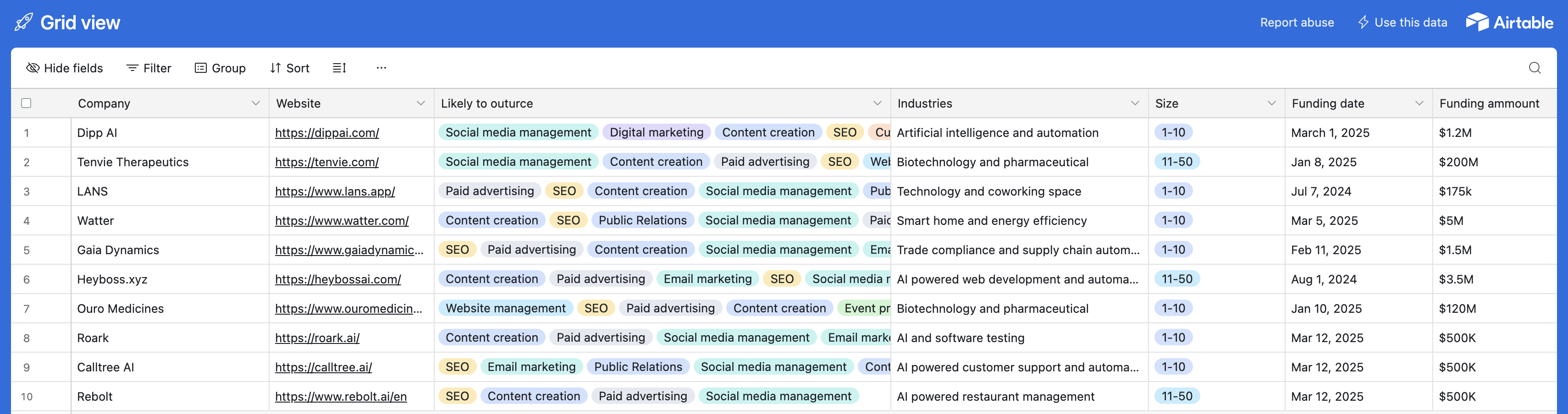This screenshot has width=1568, height=414.
Task: Open the Website column dropdown arrow
Action: (x=420, y=103)
